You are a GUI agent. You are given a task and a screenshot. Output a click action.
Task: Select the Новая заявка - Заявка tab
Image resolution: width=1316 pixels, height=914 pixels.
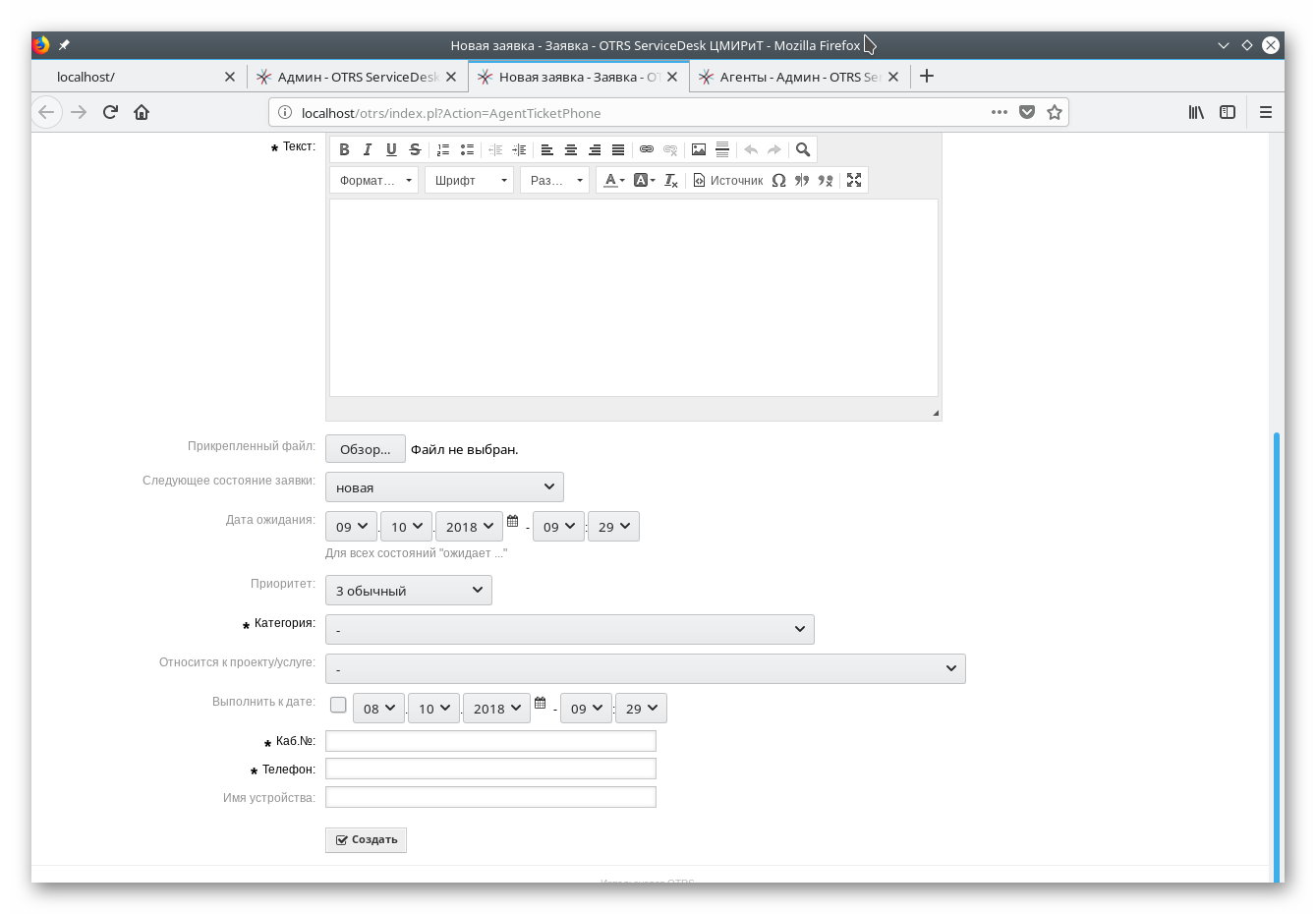578,77
